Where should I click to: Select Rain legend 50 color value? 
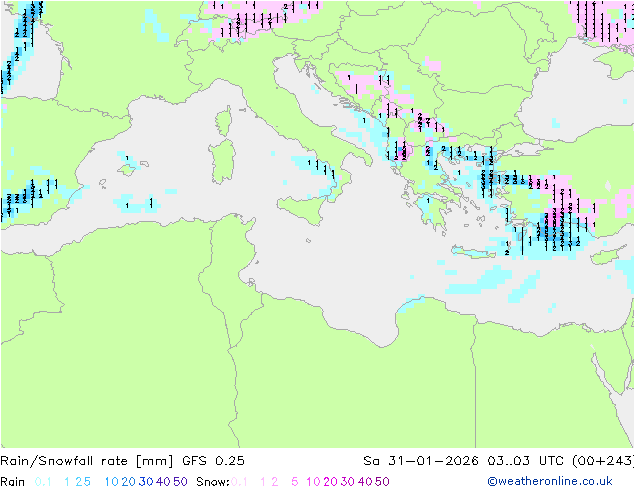[x=180, y=482]
